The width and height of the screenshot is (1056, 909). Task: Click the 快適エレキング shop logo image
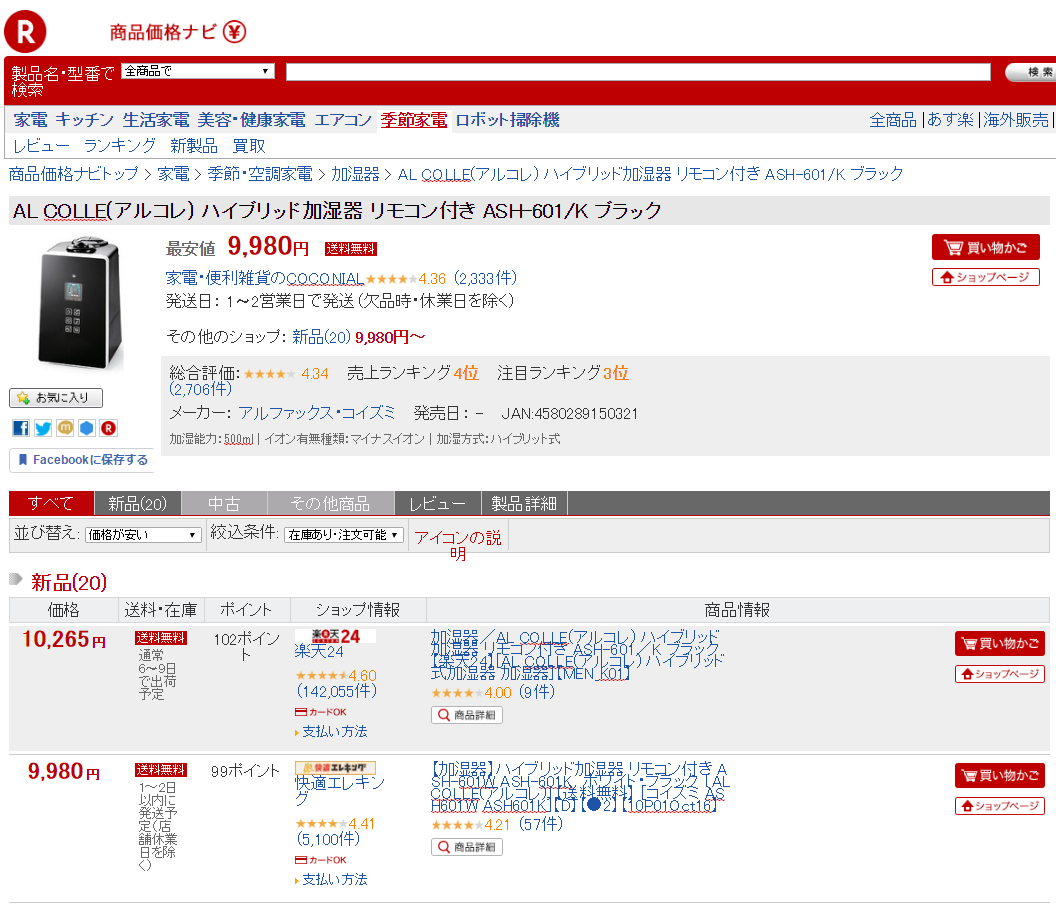click(x=335, y=768)
